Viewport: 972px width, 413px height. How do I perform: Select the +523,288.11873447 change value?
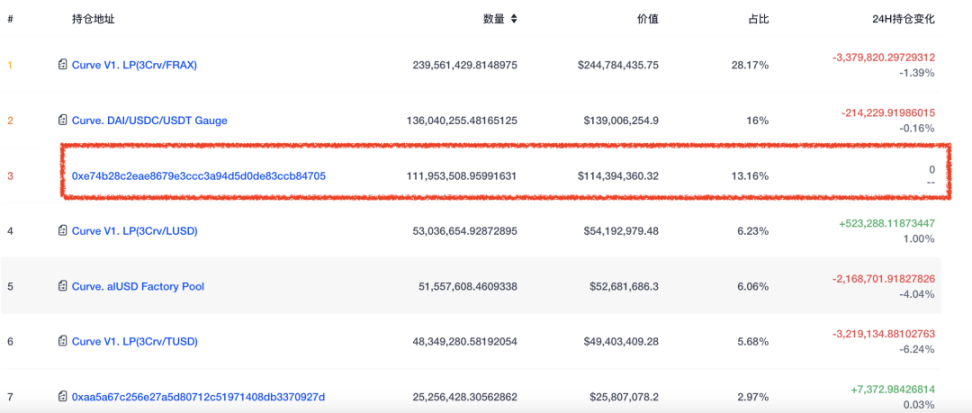887,223
